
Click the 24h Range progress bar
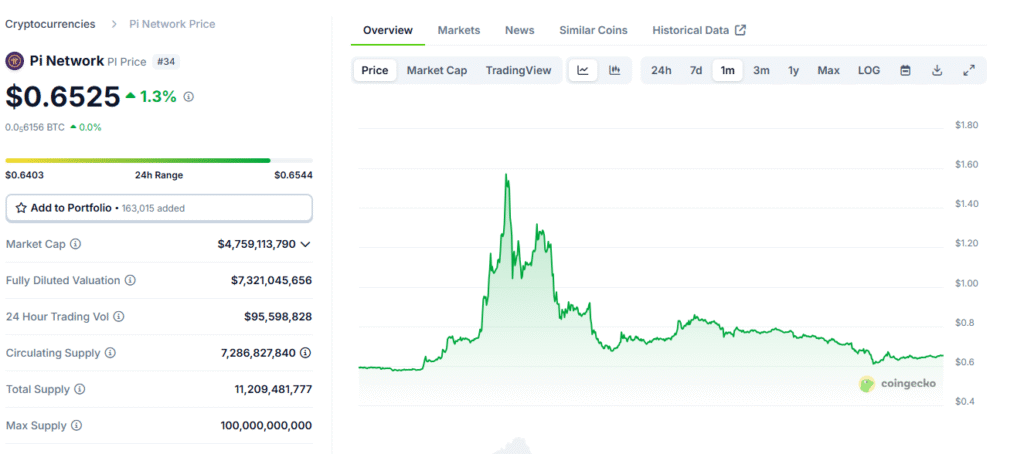coord(159,160)
